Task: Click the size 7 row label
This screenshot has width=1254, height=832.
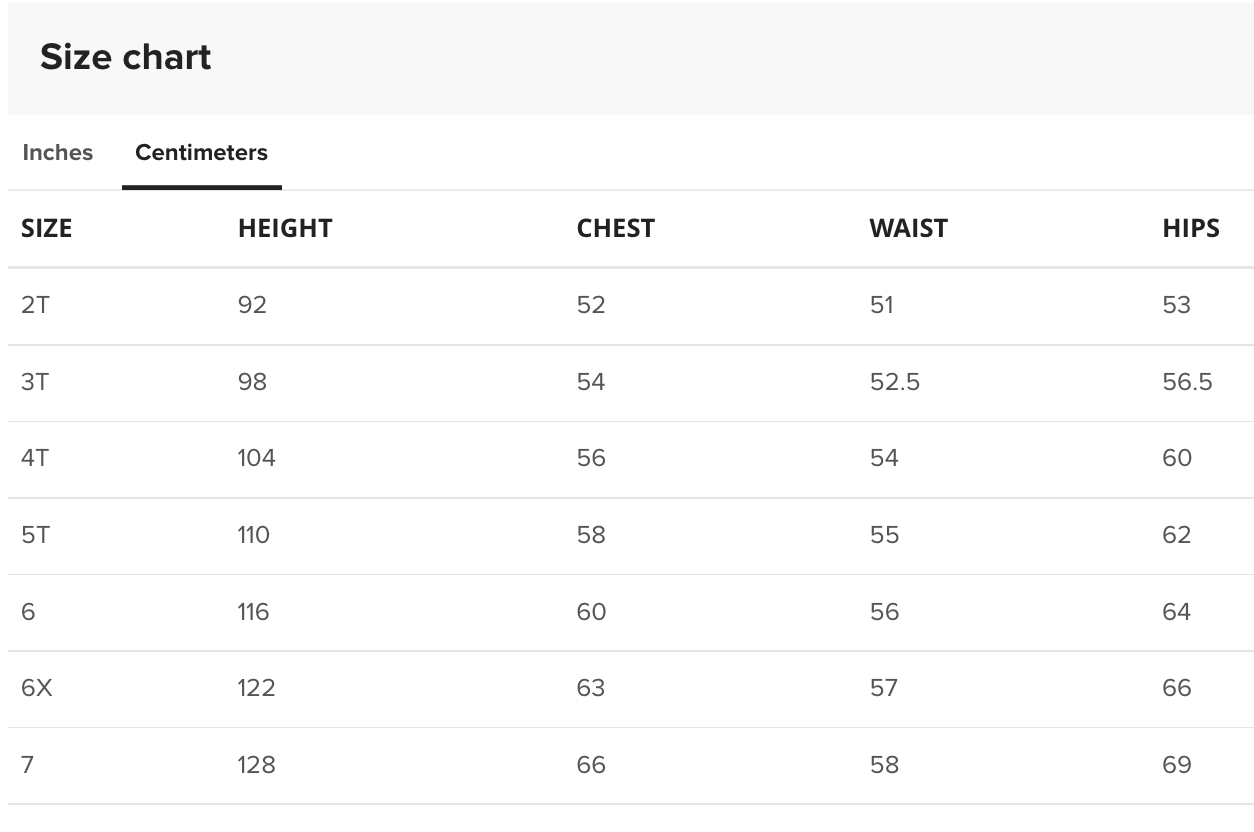Action: (x=27, y=765)
